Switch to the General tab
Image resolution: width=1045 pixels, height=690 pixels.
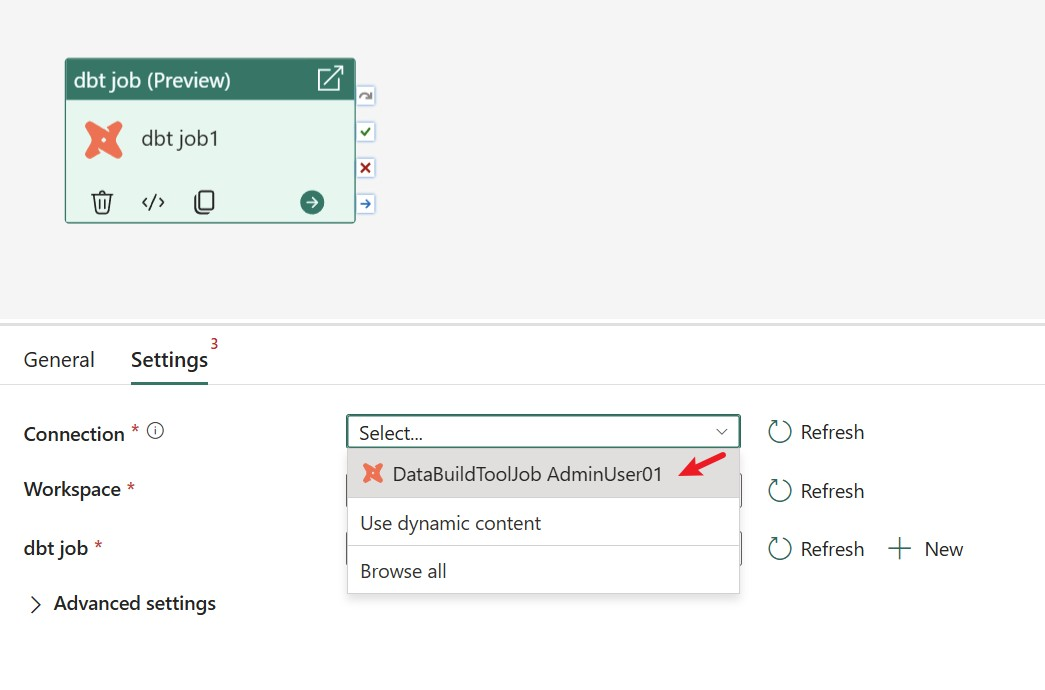(x=59, y=359)
